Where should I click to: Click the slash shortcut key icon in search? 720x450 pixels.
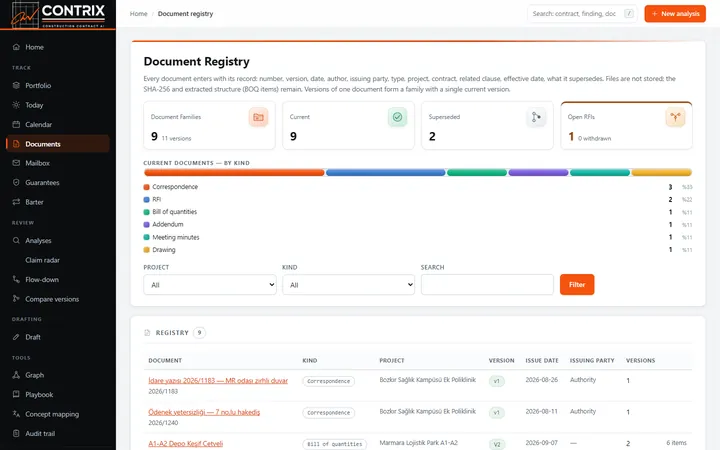pyautogui.click(x=629, y=14)
